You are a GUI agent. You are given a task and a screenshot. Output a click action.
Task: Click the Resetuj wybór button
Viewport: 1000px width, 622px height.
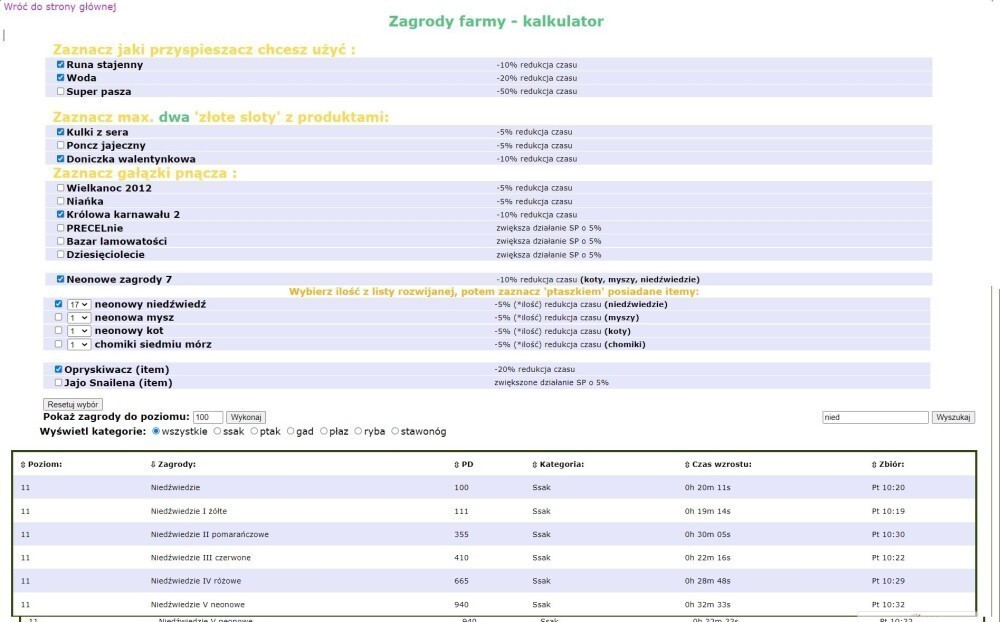[x=73, y=404]
